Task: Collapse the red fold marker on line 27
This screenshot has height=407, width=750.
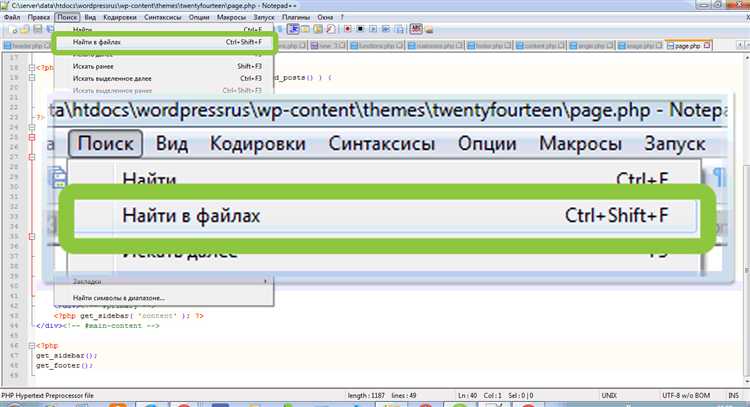Action: (x=32, y=157)
